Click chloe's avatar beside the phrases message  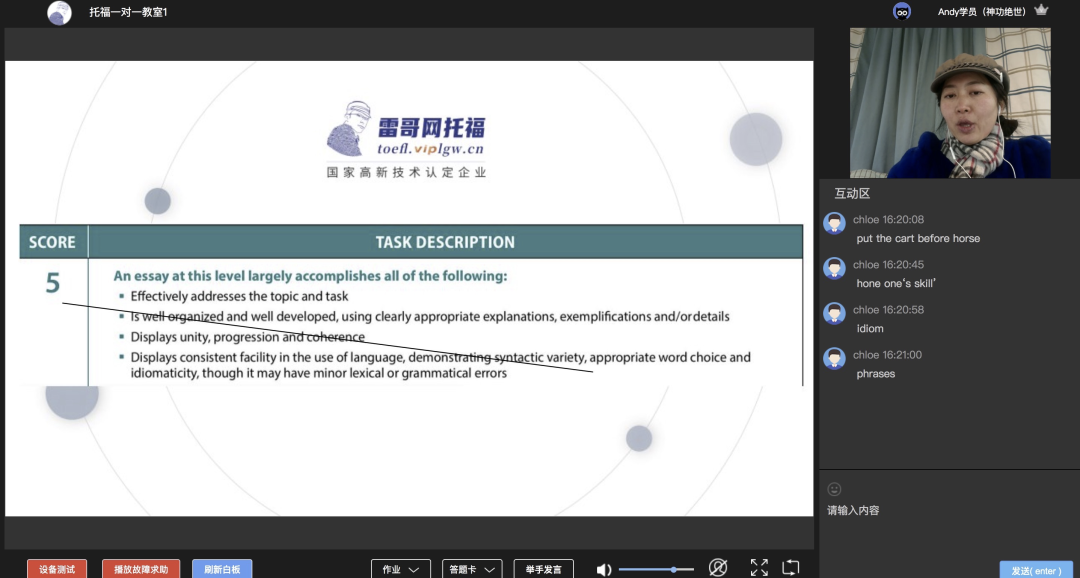click(x=834, y=358)
